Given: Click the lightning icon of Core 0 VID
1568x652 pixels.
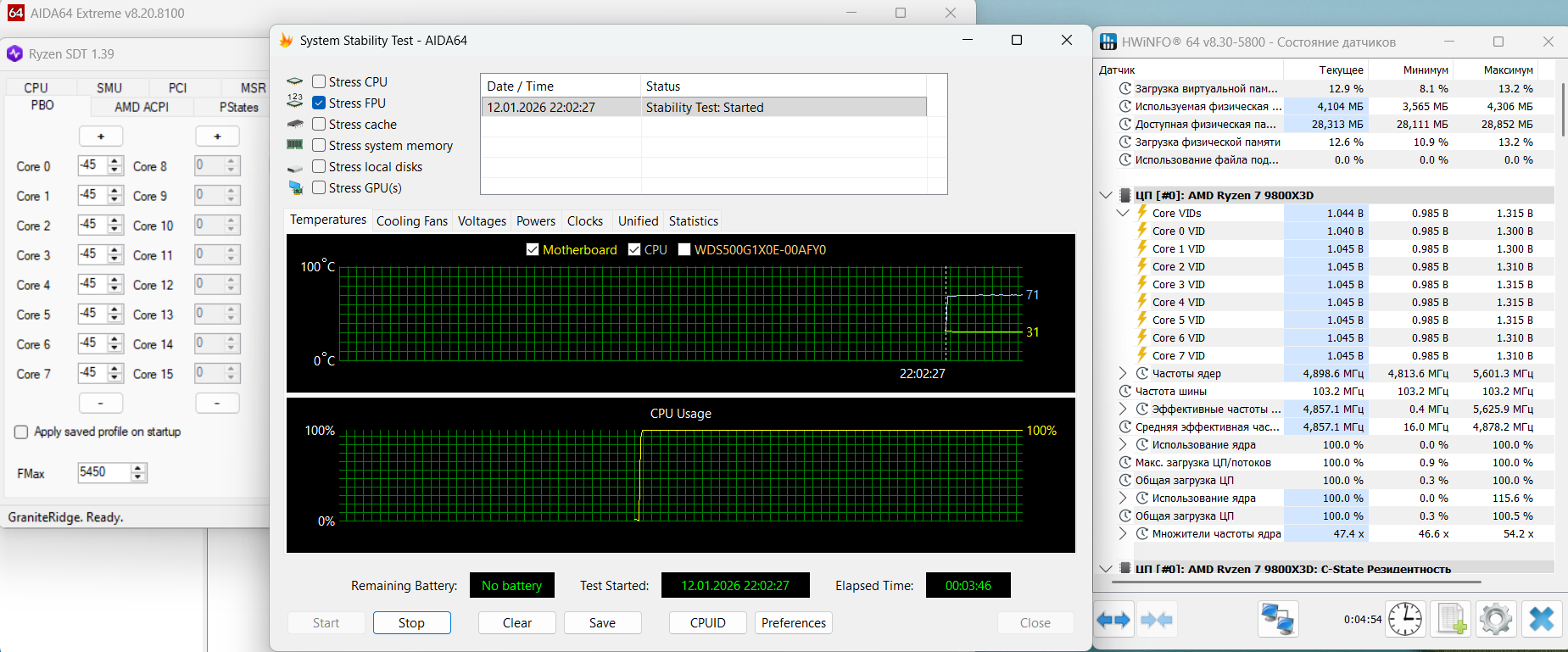Looking at the screenshot, I should (x=1142, y=231).
